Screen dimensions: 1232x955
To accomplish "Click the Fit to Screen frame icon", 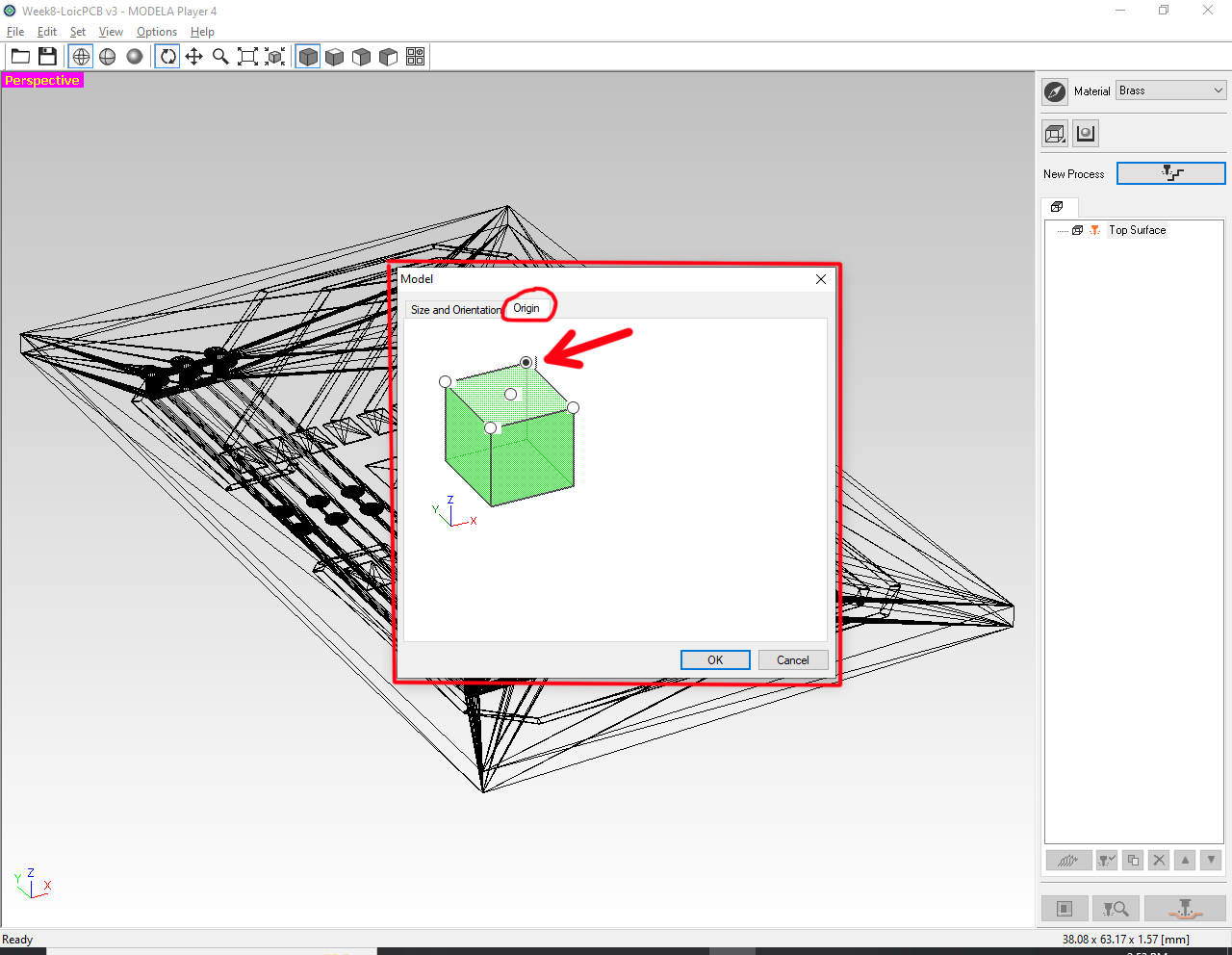I will [x=247, y=57].
